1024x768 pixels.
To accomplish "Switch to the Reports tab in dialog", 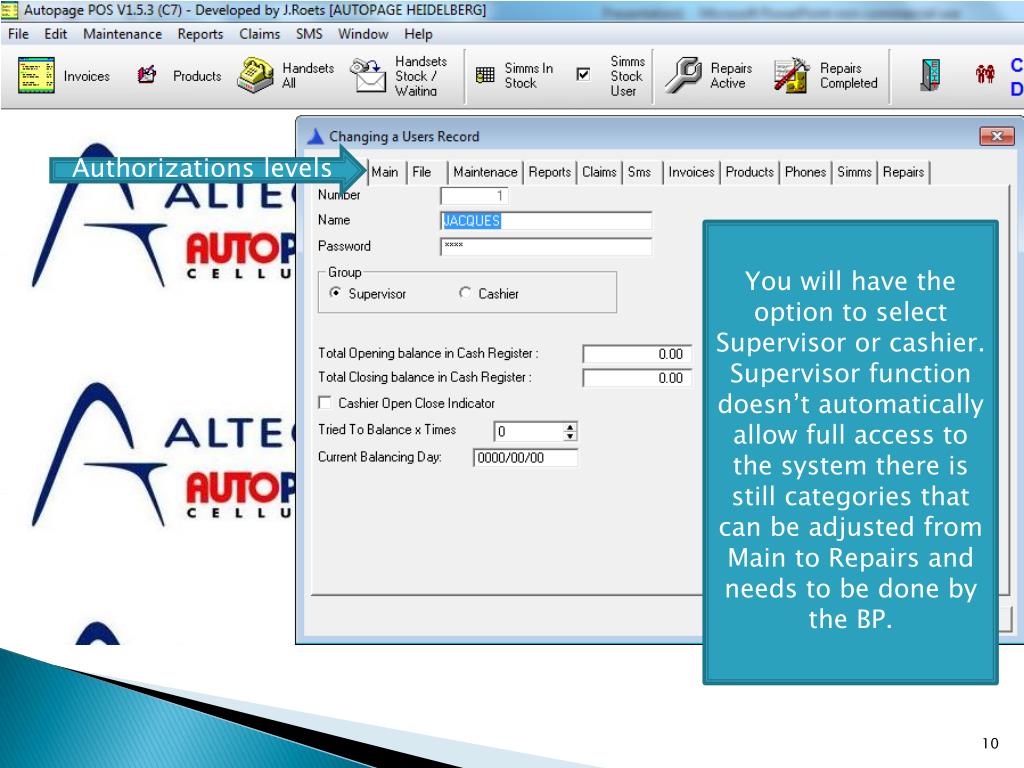I will click(550, 172).
